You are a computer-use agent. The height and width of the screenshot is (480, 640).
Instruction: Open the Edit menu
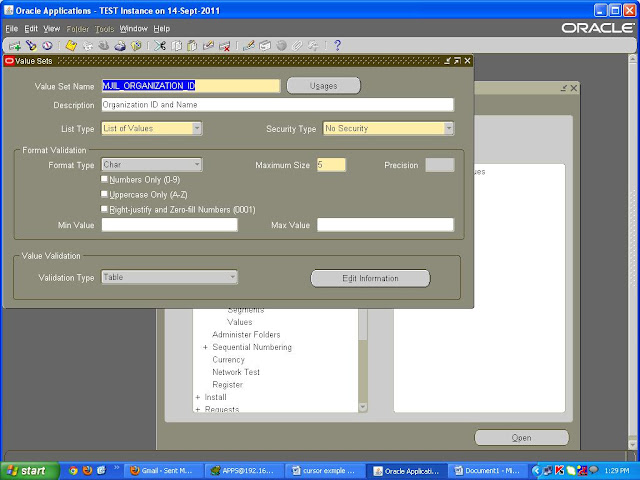point(31,29)
